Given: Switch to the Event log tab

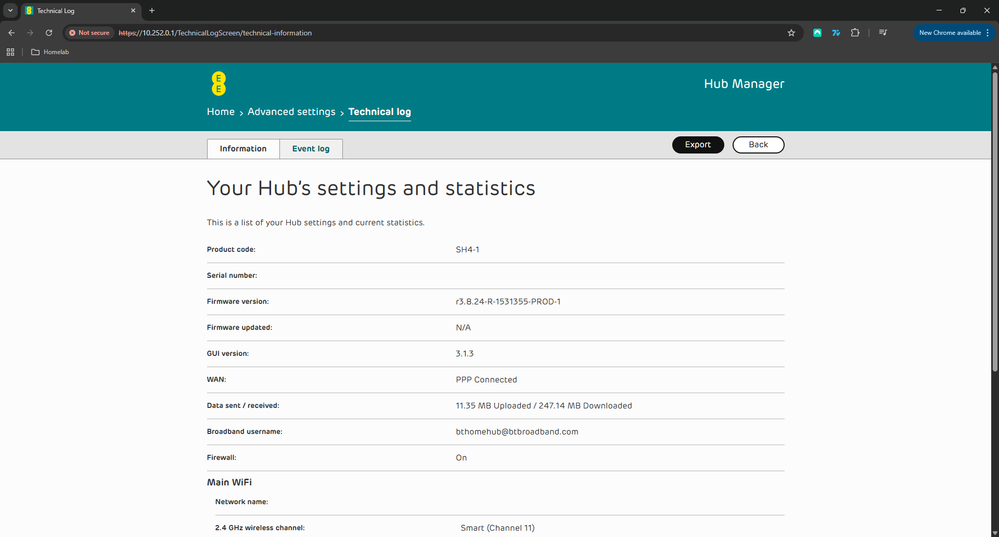Looking at the screenshot, I should coord(310,148).
